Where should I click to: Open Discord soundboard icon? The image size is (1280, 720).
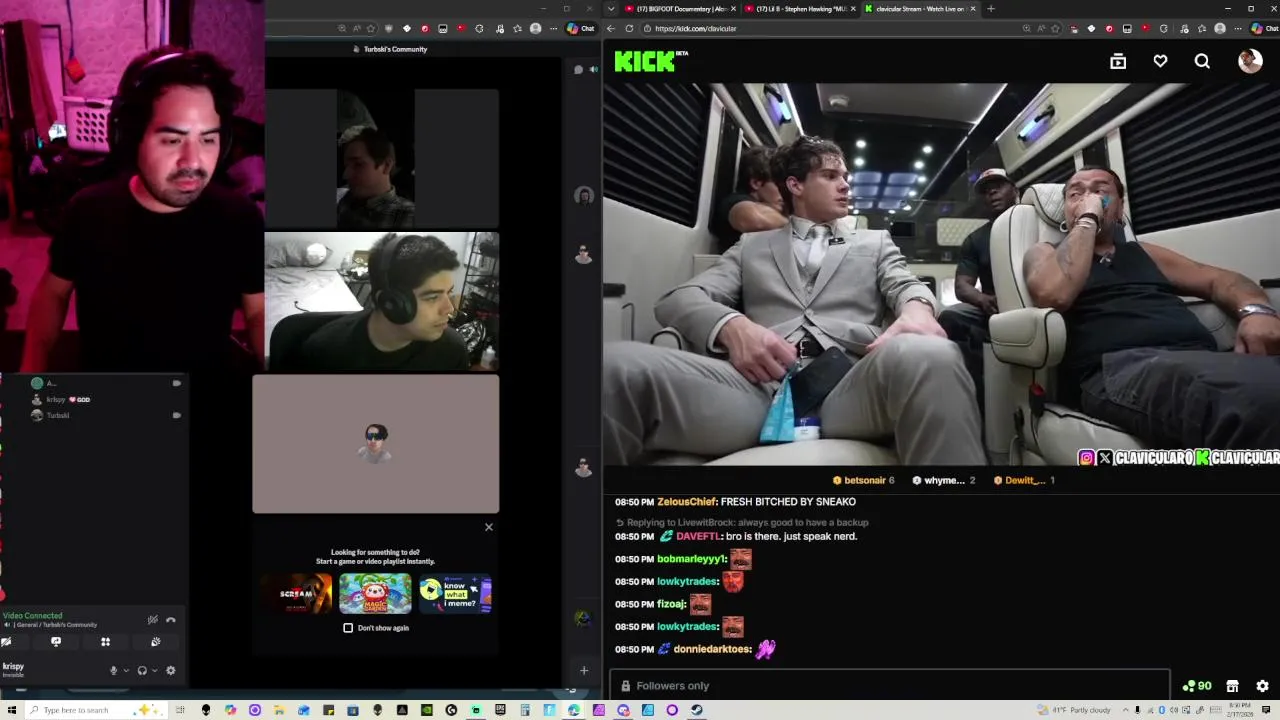[x=155, y=642]
